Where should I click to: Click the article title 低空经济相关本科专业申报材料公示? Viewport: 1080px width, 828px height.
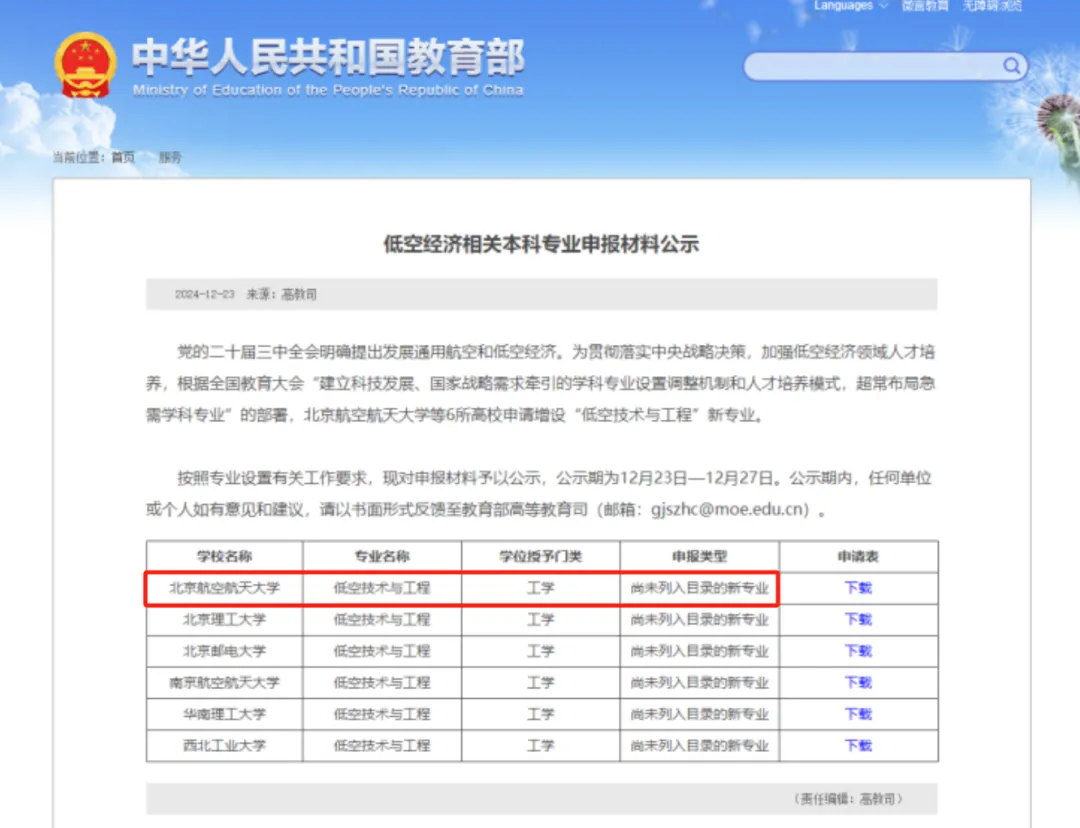[541, 244]
